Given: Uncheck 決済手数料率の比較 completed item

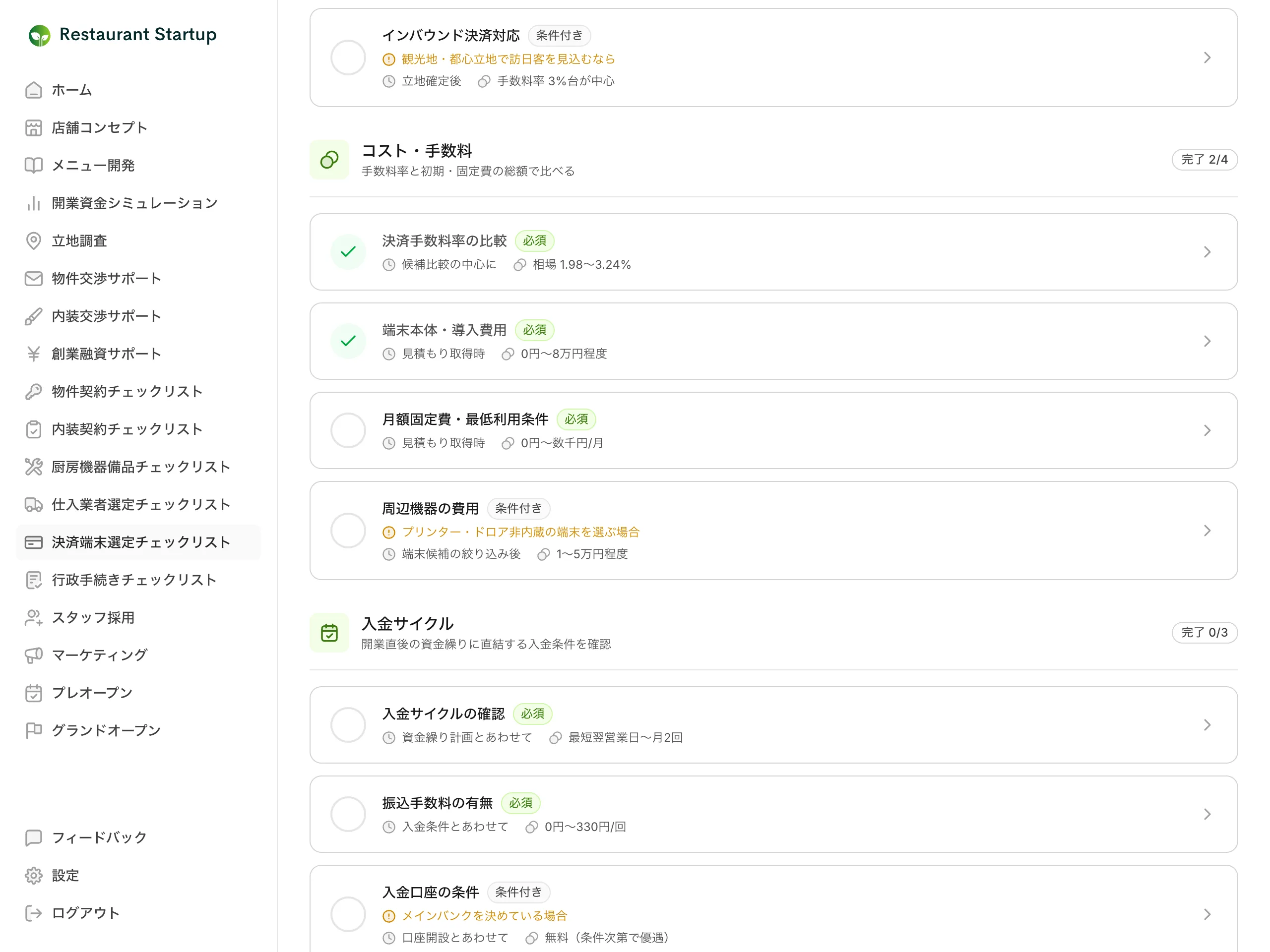Looking at the screenshot, I should point(348,252).
